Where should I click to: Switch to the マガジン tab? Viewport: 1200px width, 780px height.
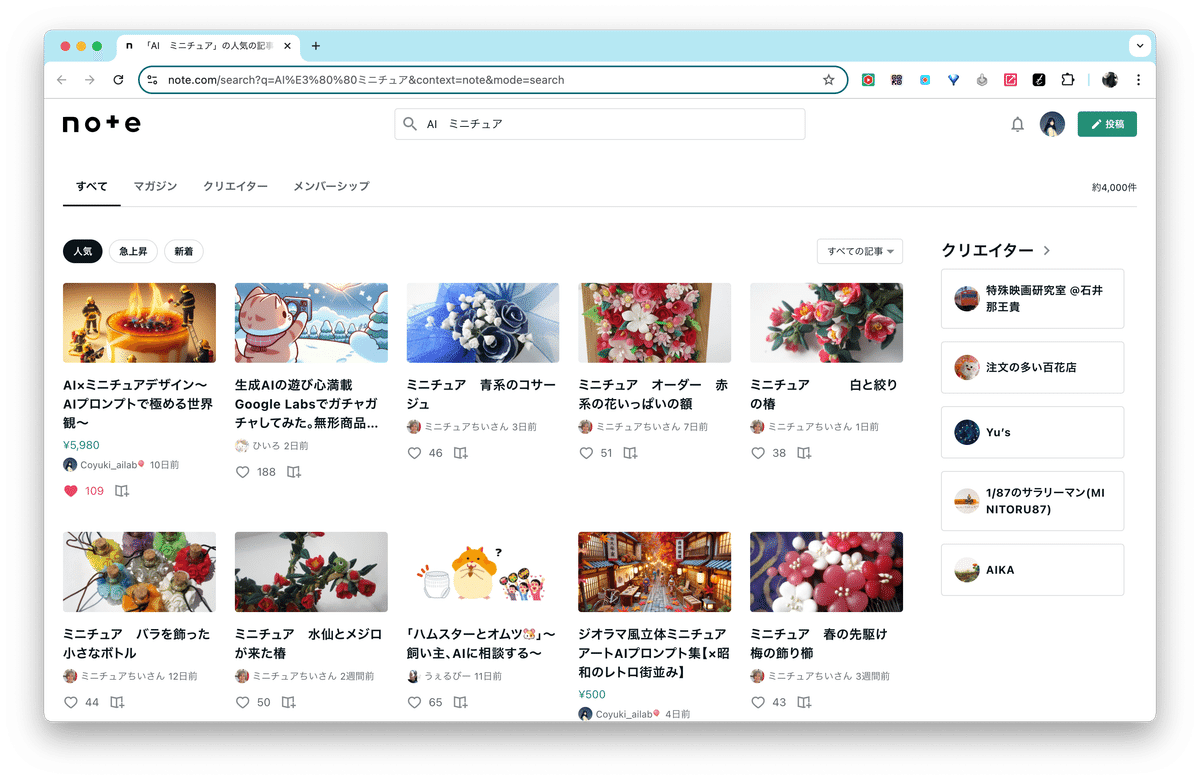pyautogui.click(x=155, y=186)
